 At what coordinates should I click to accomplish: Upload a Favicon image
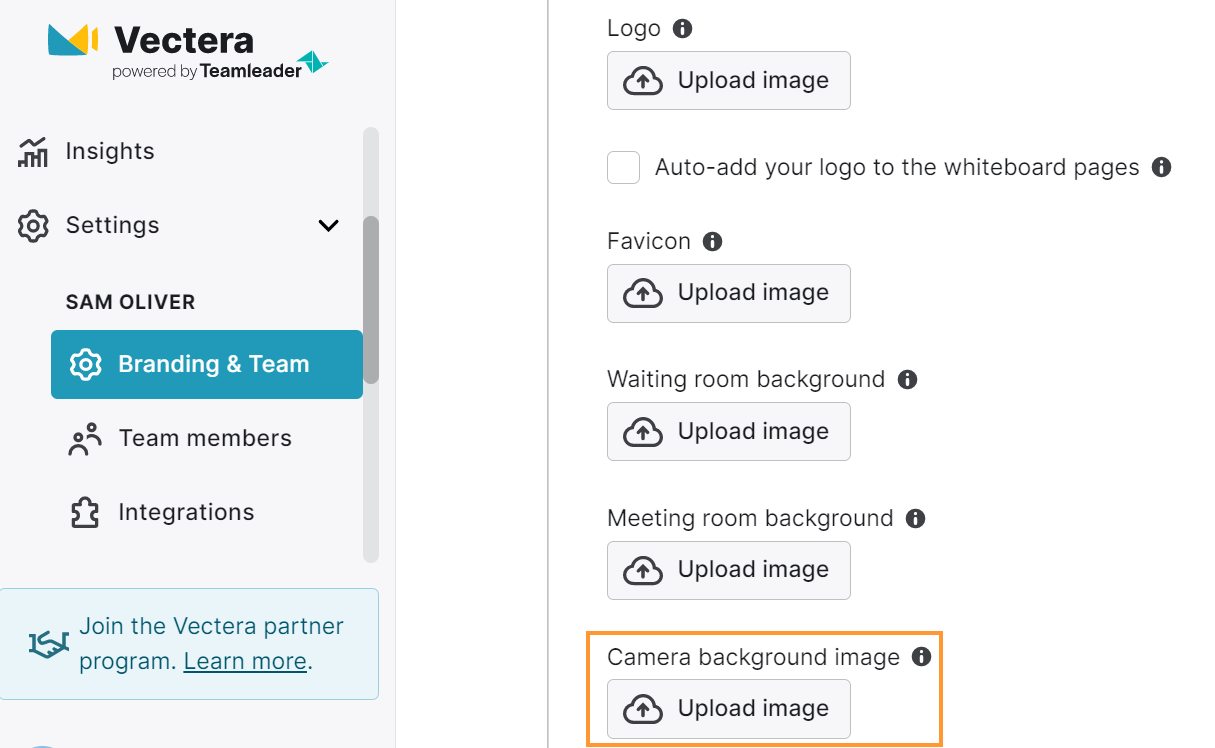tap(728, 293)
